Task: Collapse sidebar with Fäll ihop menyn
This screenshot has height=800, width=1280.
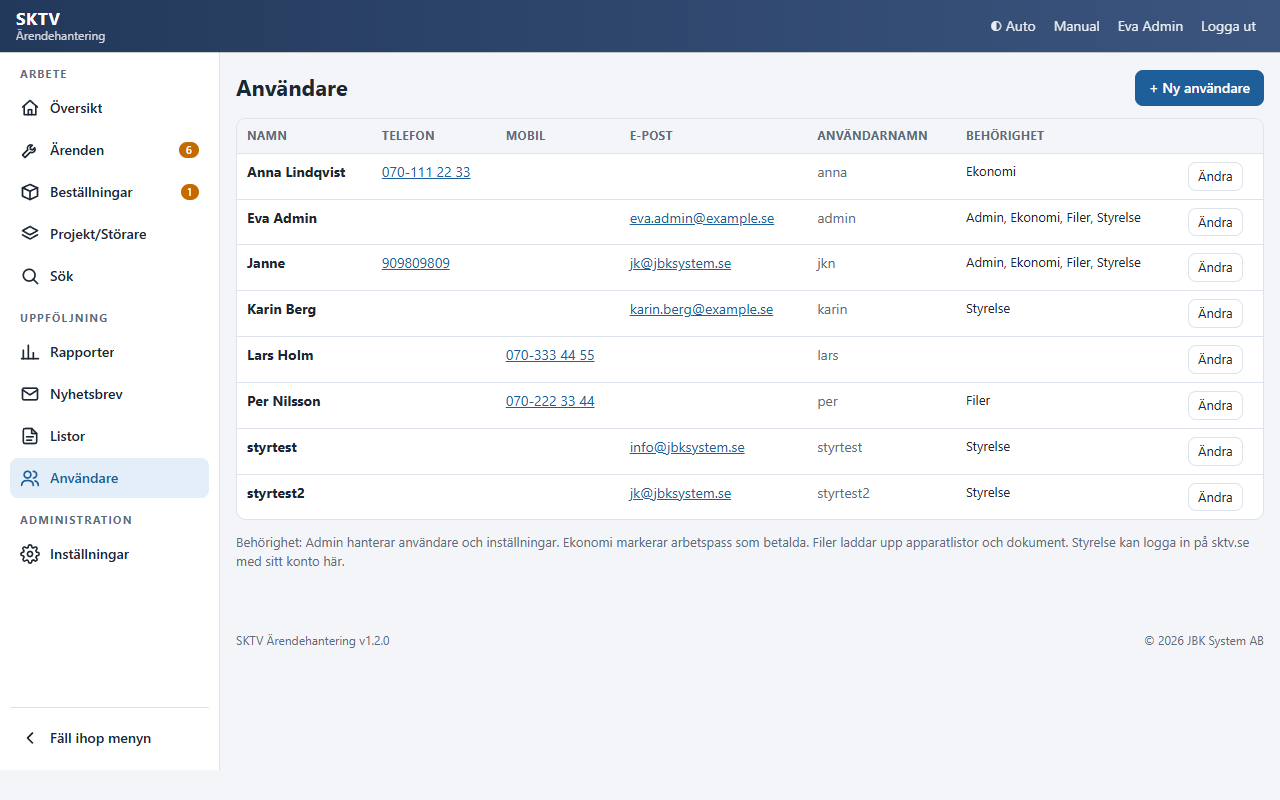Action: point(110,738)
